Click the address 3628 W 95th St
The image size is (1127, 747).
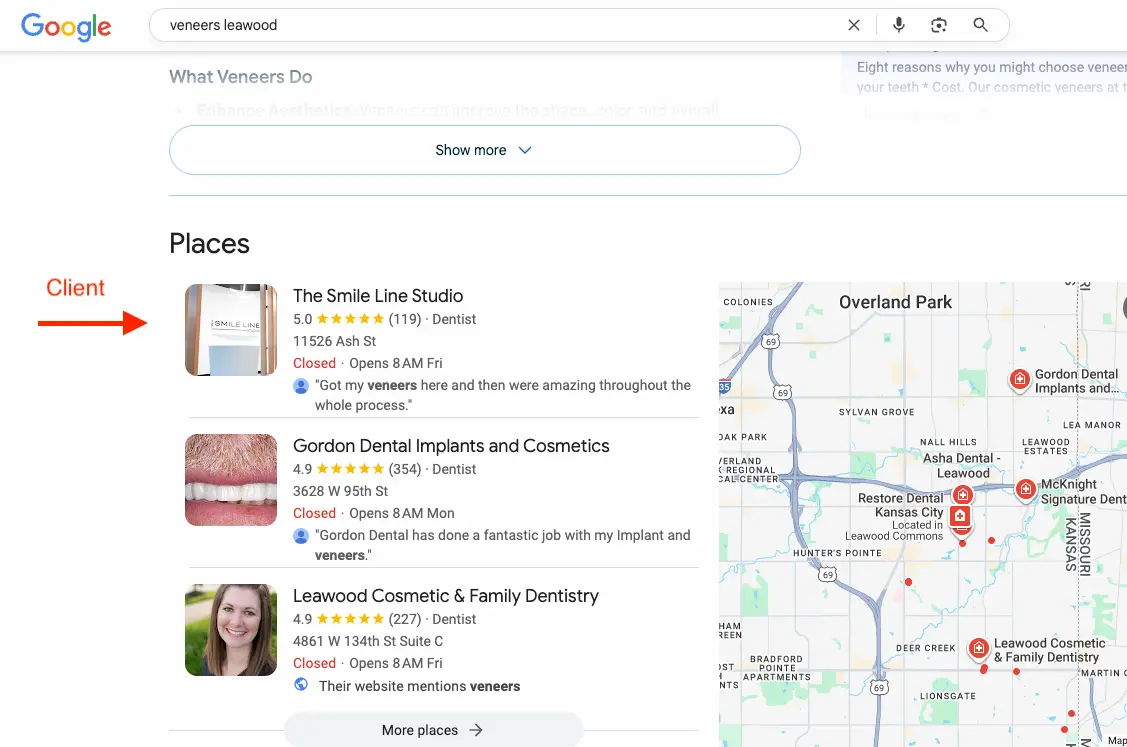(340, 492)
